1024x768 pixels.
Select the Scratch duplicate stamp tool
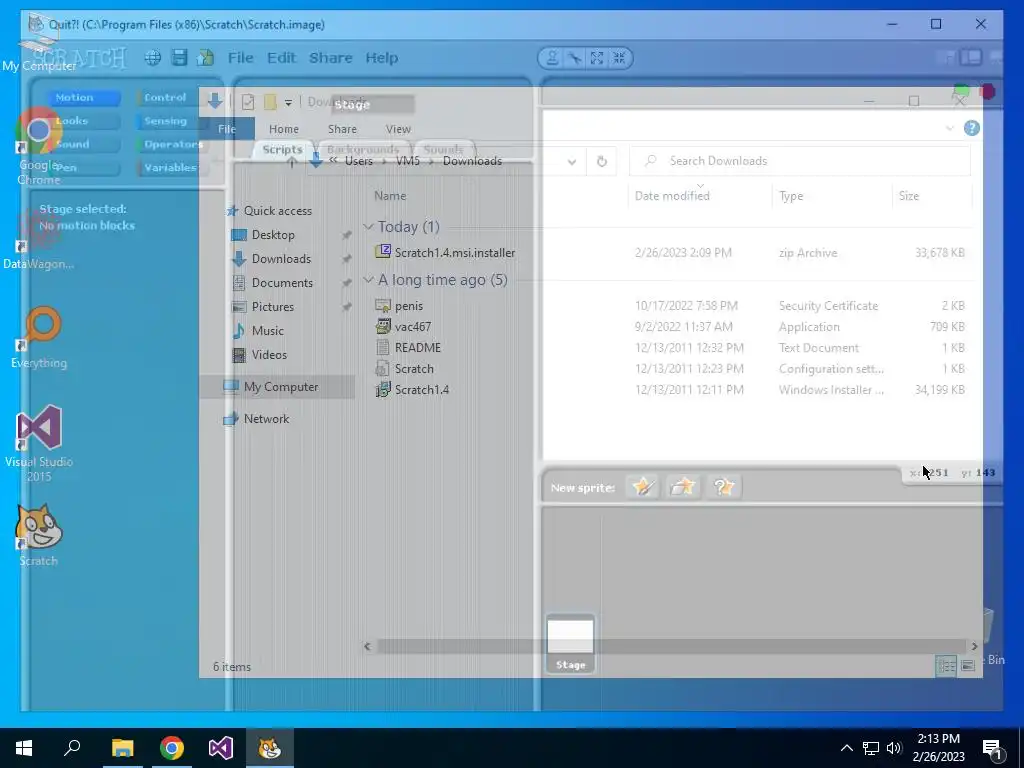(552, 58)
